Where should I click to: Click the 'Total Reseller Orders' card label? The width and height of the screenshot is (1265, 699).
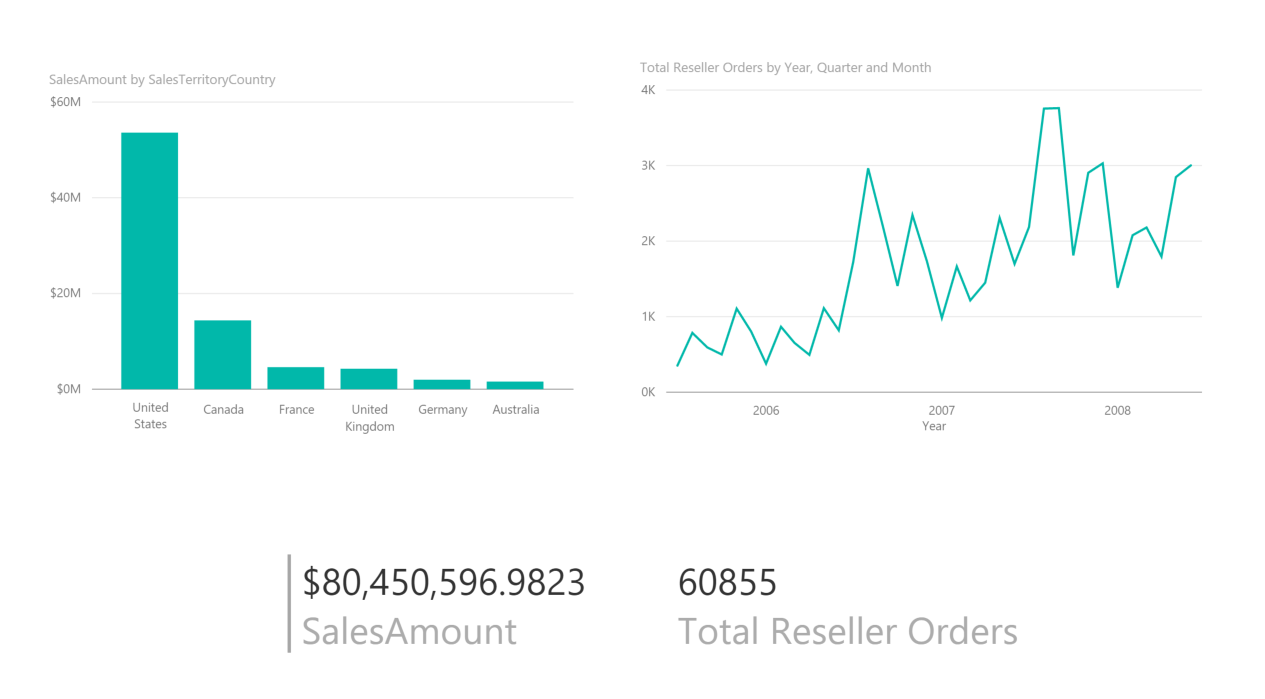click(847, 631)
